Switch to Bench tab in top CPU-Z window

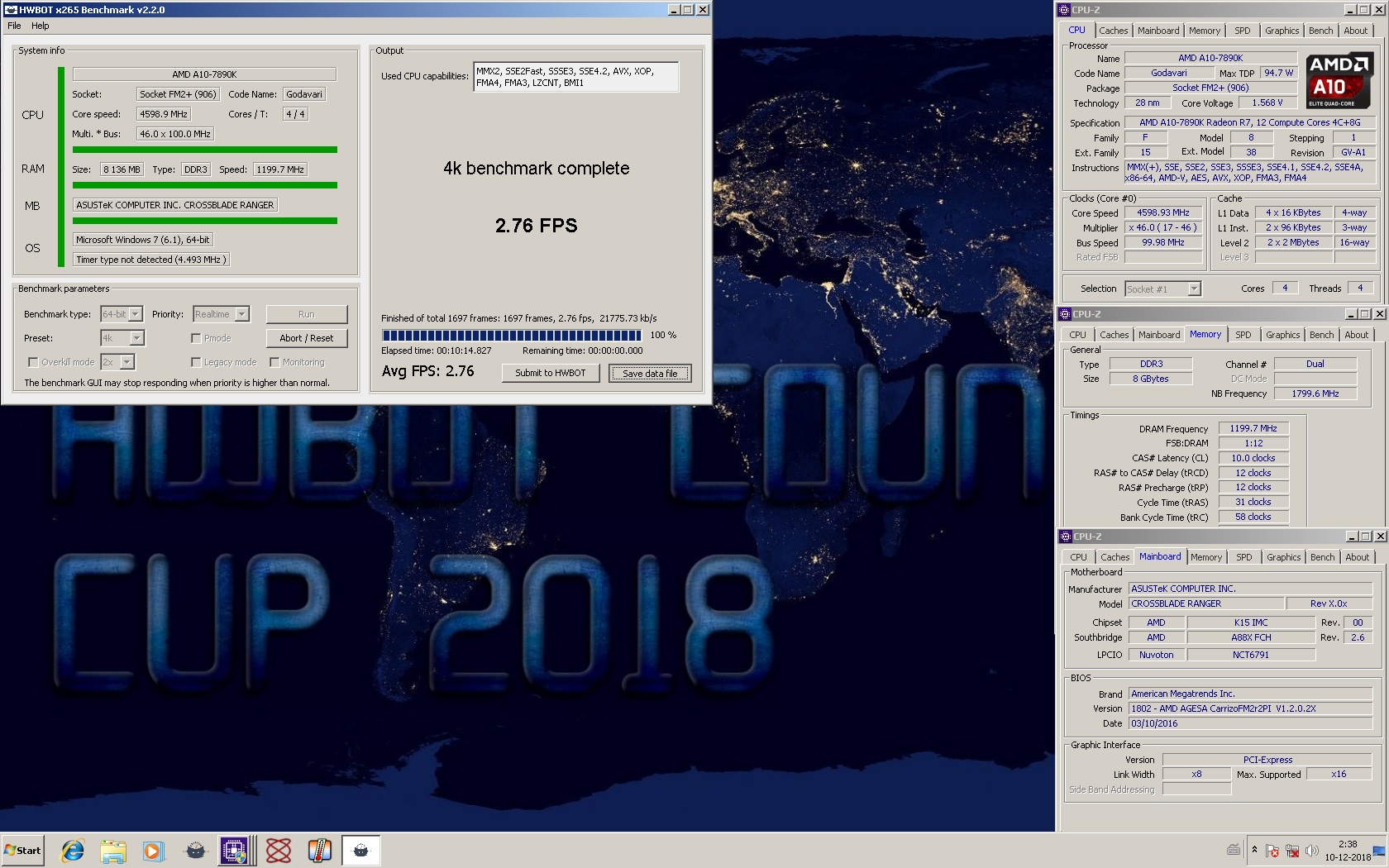(1320, 31)
